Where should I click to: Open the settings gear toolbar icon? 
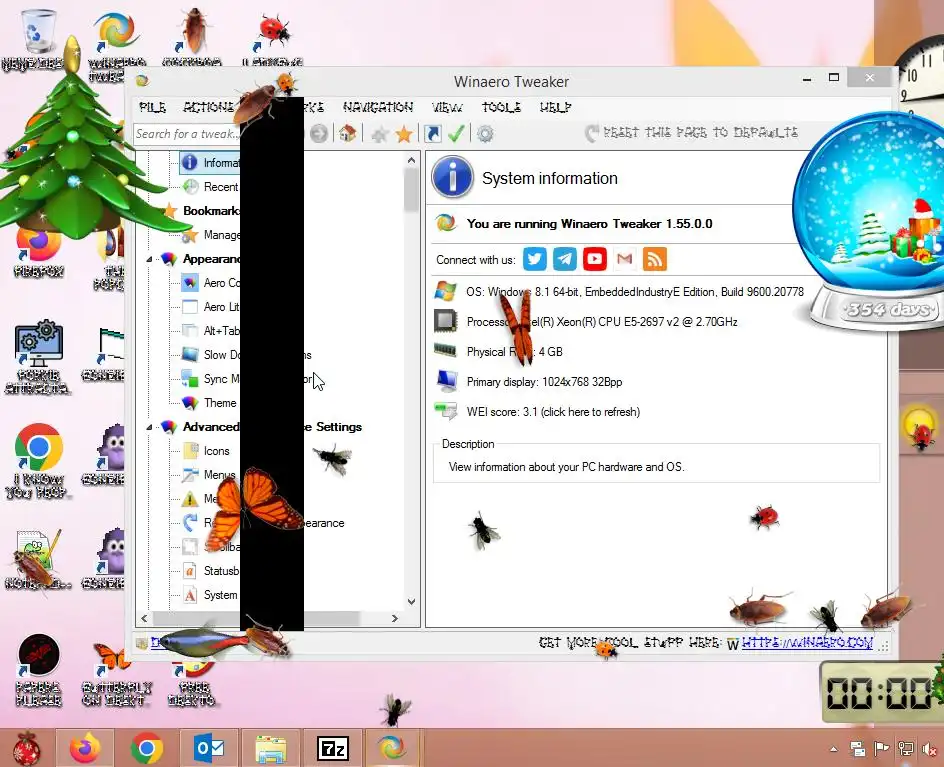[x=485, y=134]
